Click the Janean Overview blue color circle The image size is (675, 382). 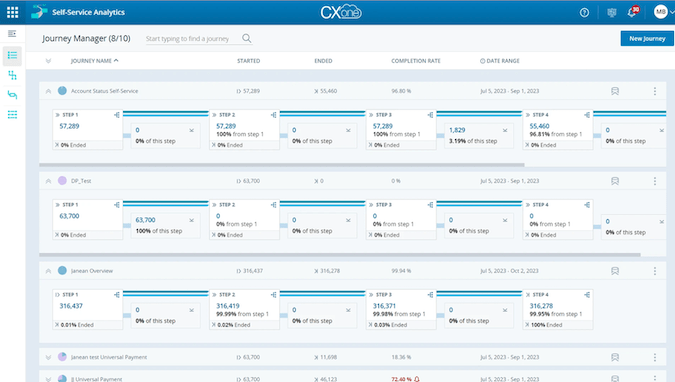pos(62,270)
